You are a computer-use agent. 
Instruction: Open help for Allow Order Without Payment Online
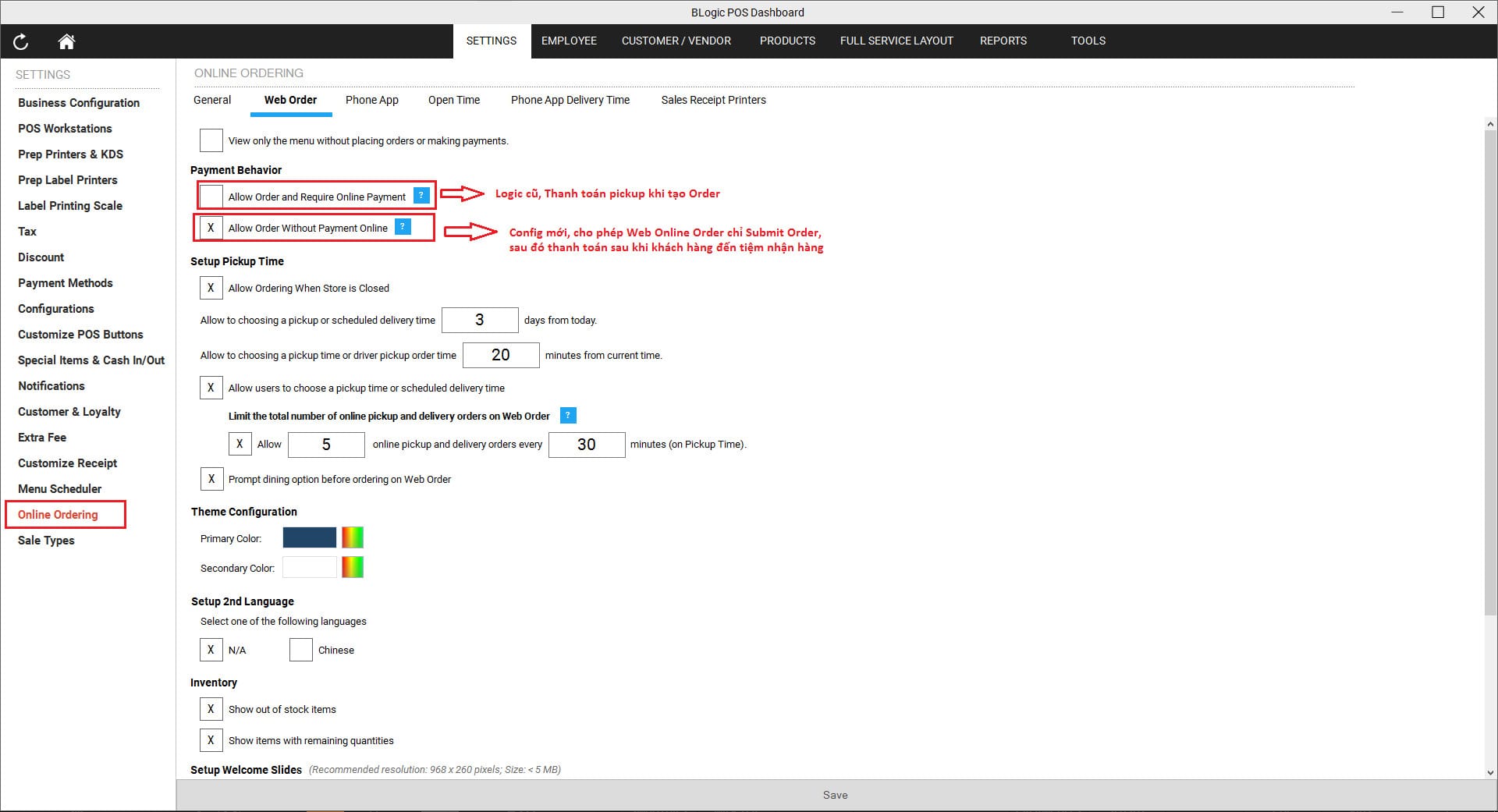click(x=402, y=226)
